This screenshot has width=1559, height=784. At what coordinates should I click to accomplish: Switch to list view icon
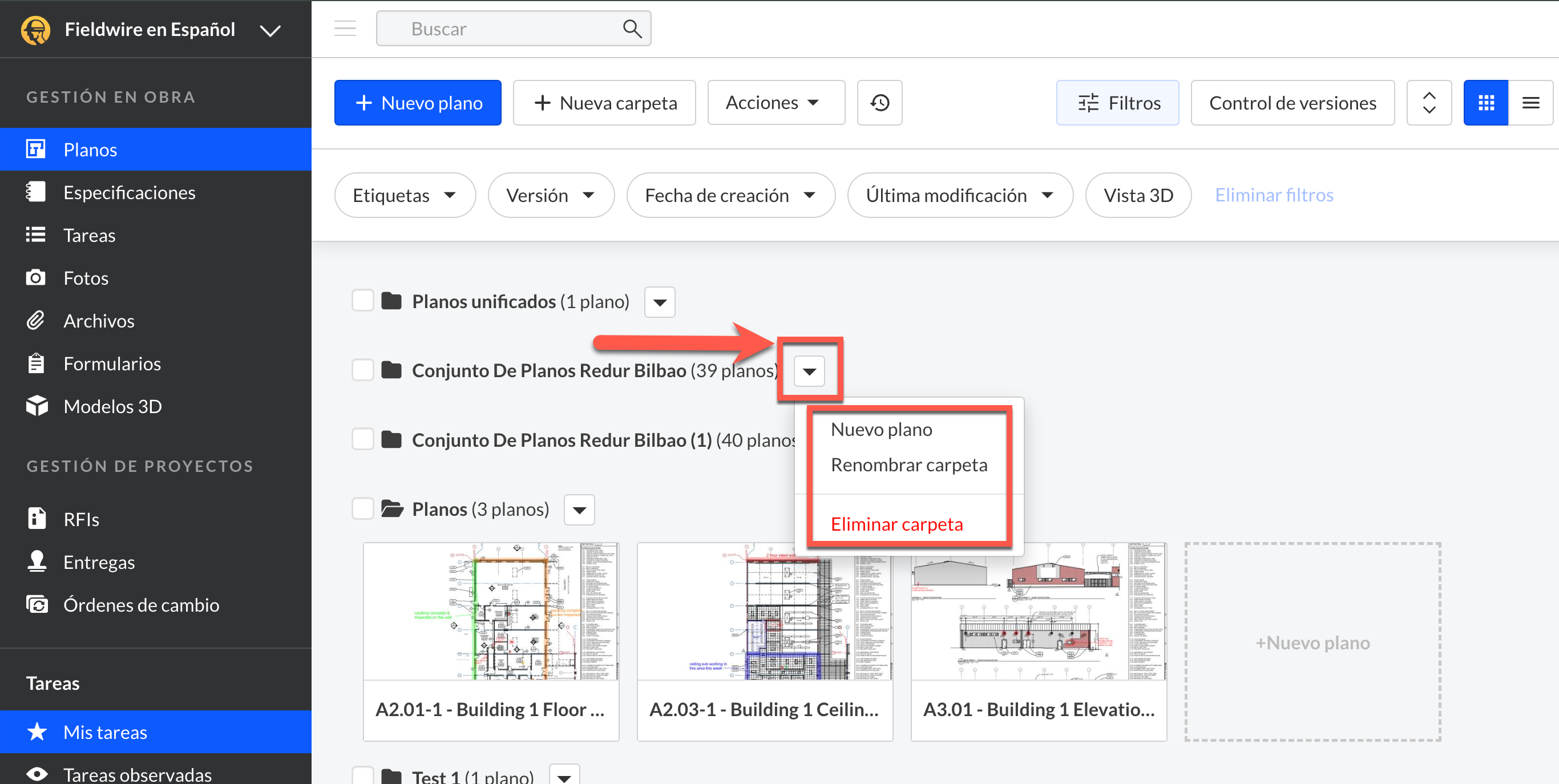(x=1530, y=103)
